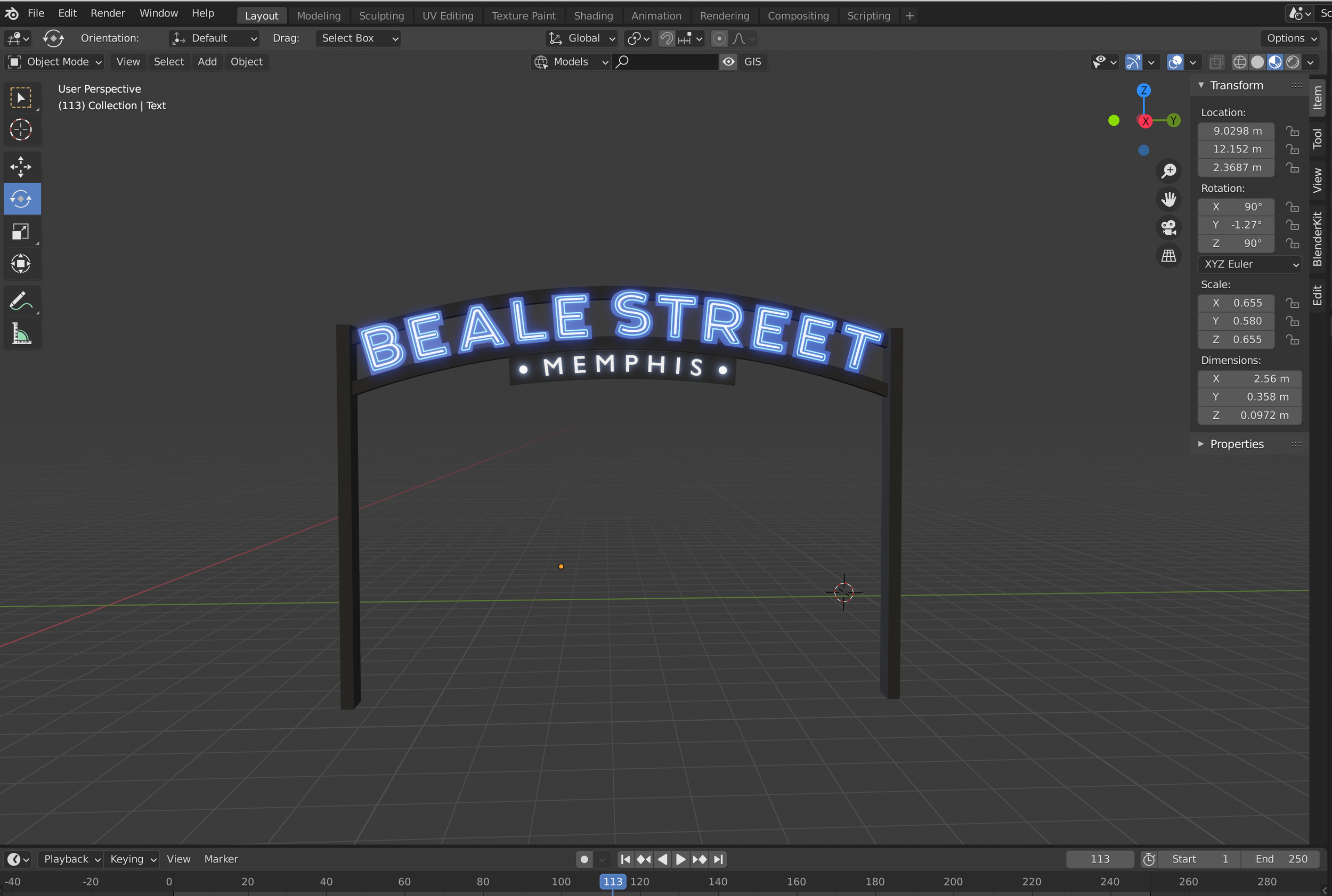Pick the Scale tool

click(21, 231)
